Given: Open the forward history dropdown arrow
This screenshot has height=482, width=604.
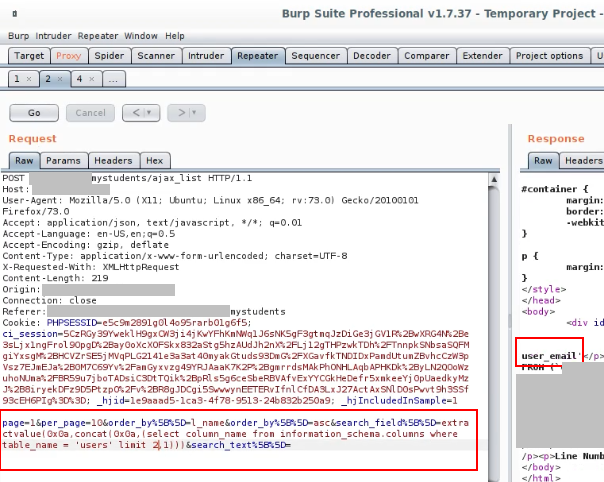Looking at the screenshot, I should [195, 113].
